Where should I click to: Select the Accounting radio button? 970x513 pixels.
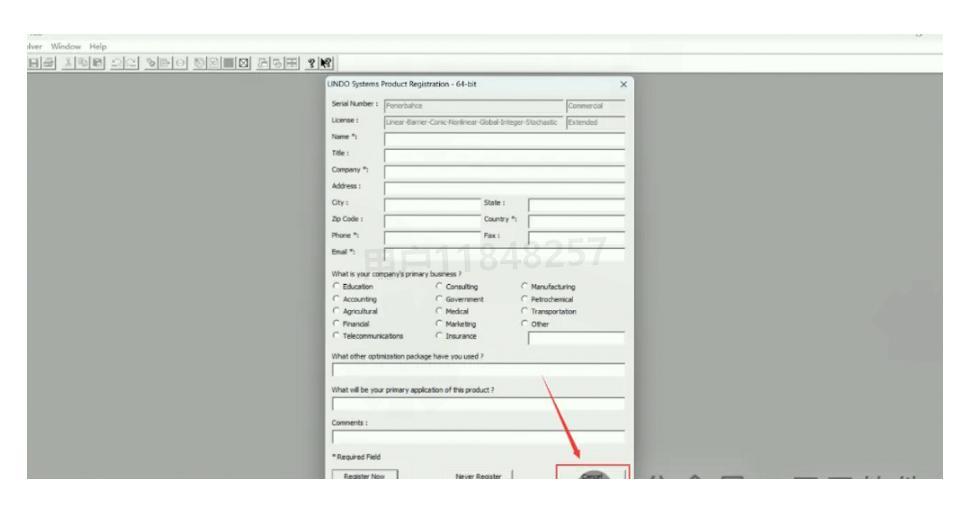click(337, 298)
